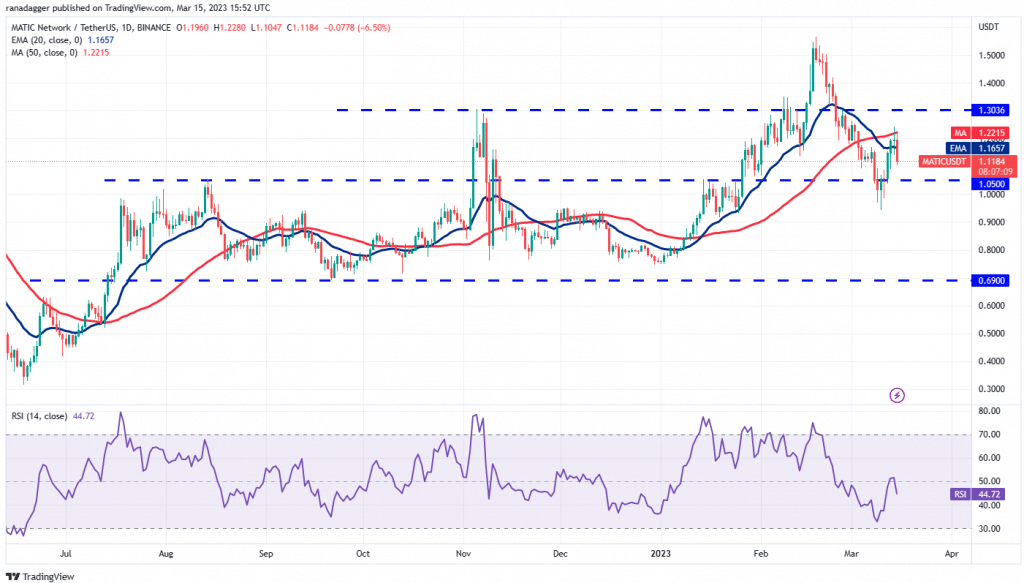Image resolution: width=1024 pixels, height=583 pixels.
Task: Click the Dec label on time axis
Action: click(560, 554)
